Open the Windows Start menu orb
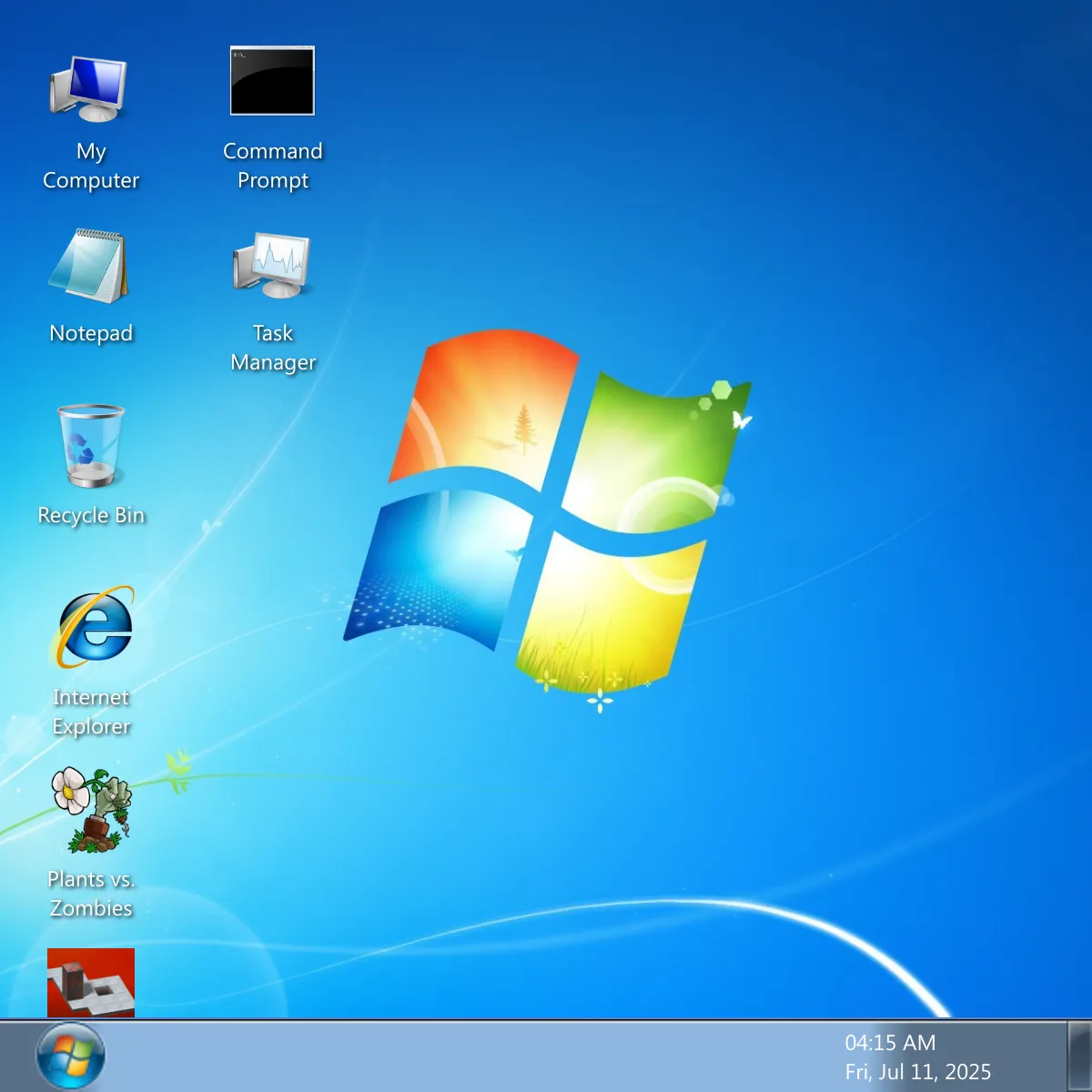Viewport: 1092px width, 1092px height. pos(70,1057)
